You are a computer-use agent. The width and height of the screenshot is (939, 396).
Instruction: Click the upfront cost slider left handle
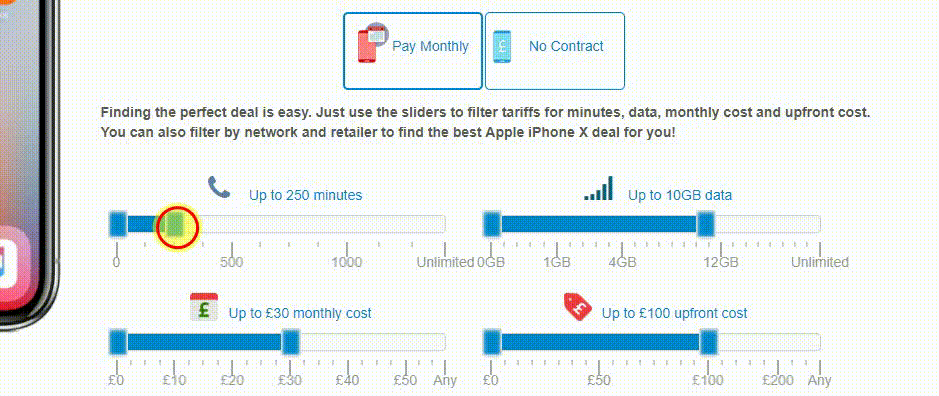click(x=492, y=342)
